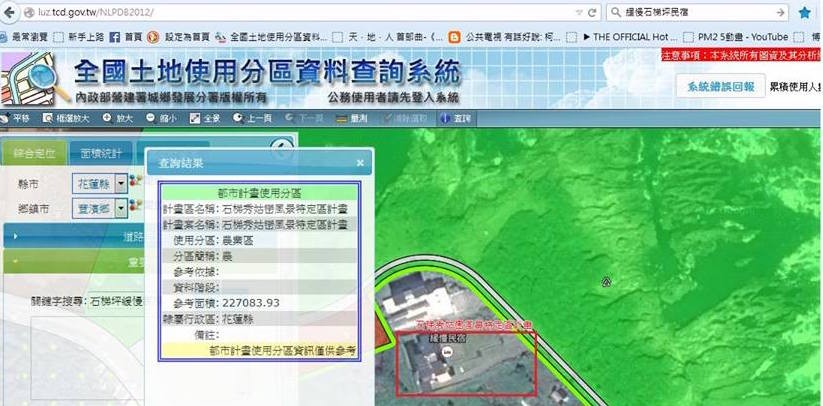Open the 新手上路 bookmark
The image size is (823, 406).
click(79, 37)
